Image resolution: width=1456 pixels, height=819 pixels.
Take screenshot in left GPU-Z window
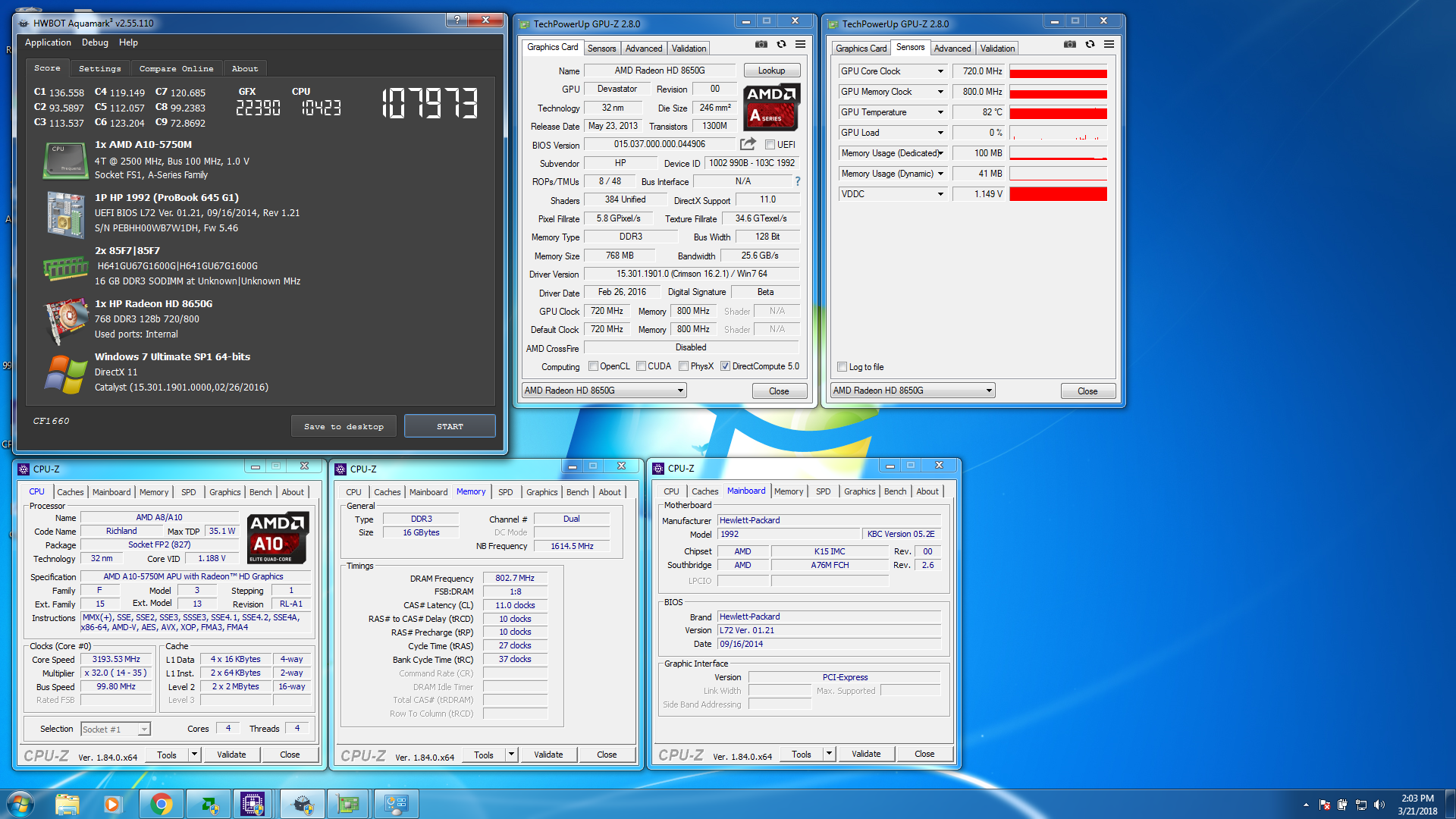pyautogui.click(x=761, y=45)
